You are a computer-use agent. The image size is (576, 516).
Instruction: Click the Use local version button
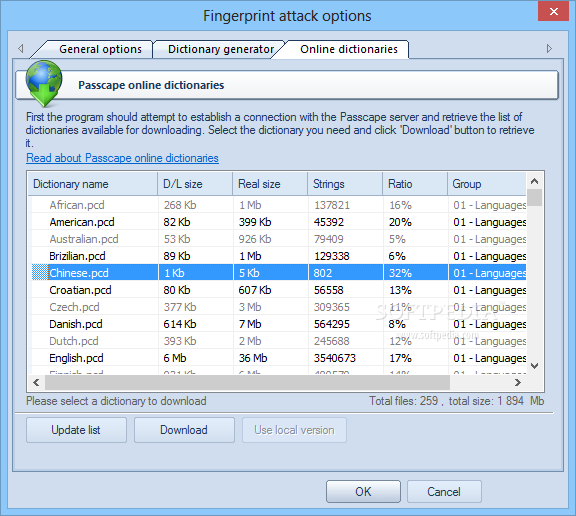tap(294, 430)
